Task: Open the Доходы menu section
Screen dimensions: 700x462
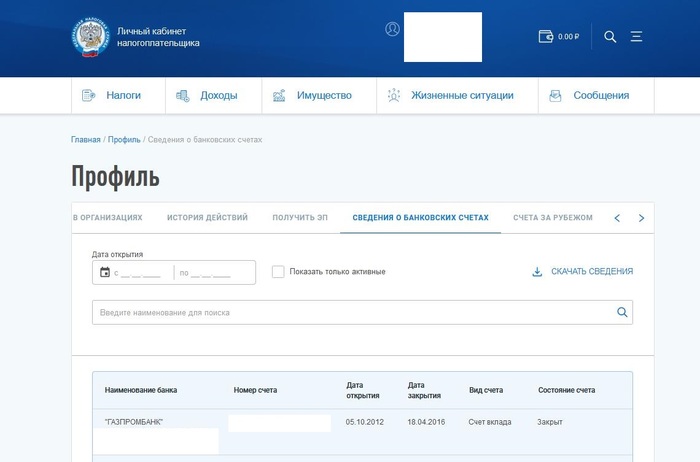Action: [207, 96]
